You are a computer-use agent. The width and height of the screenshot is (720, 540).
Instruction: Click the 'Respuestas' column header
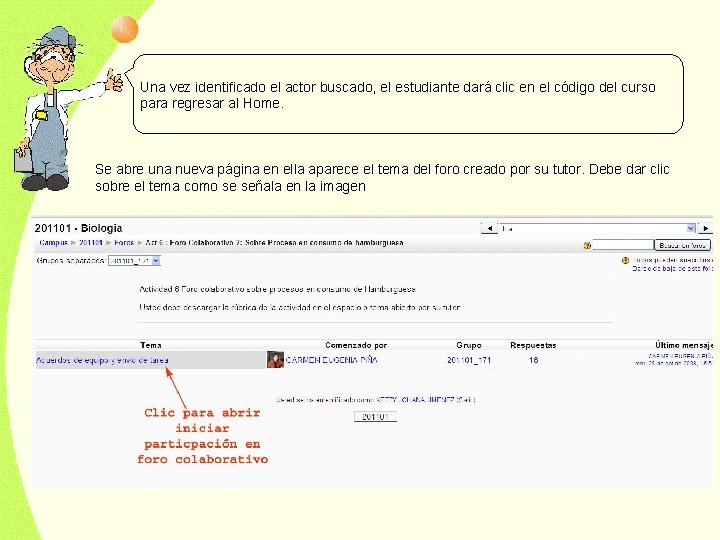pyautogui.click(x=533, y=345)
